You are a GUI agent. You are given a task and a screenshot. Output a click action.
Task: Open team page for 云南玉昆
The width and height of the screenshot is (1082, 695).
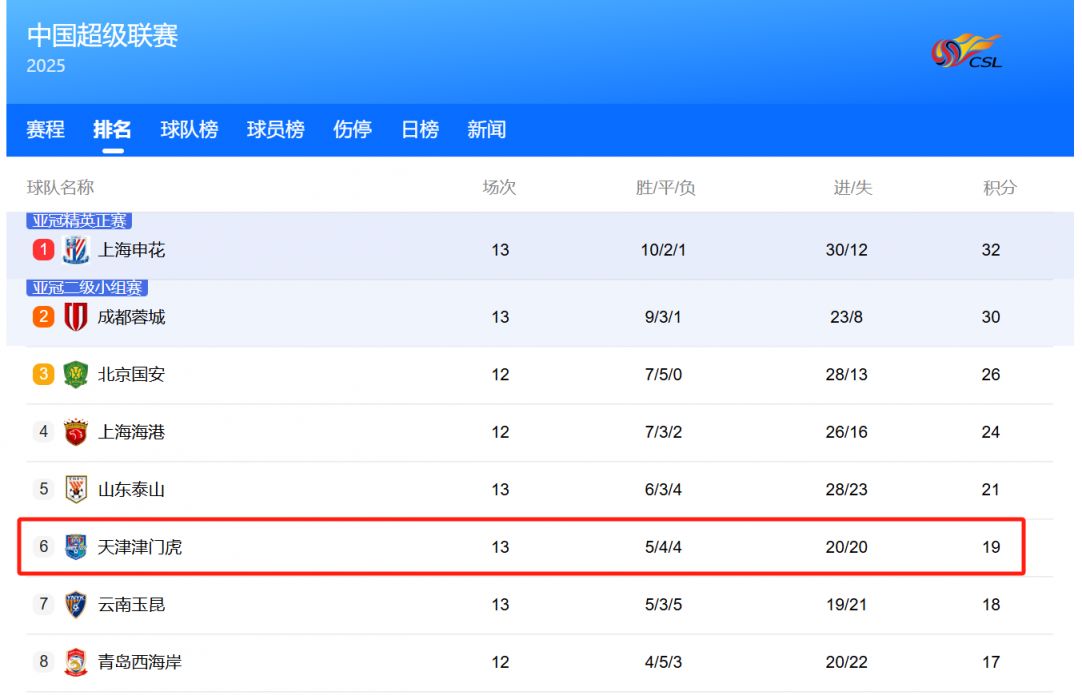[x=131, y=605]
